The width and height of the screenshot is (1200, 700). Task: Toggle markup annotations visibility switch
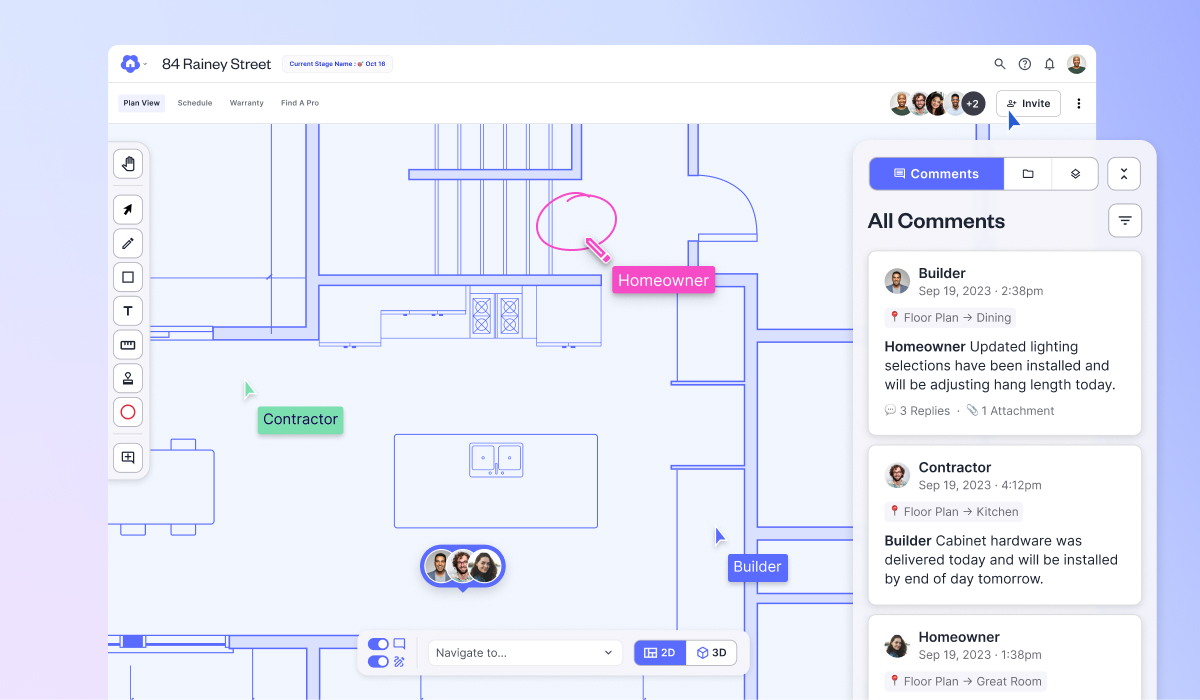(x=378, y=661)
